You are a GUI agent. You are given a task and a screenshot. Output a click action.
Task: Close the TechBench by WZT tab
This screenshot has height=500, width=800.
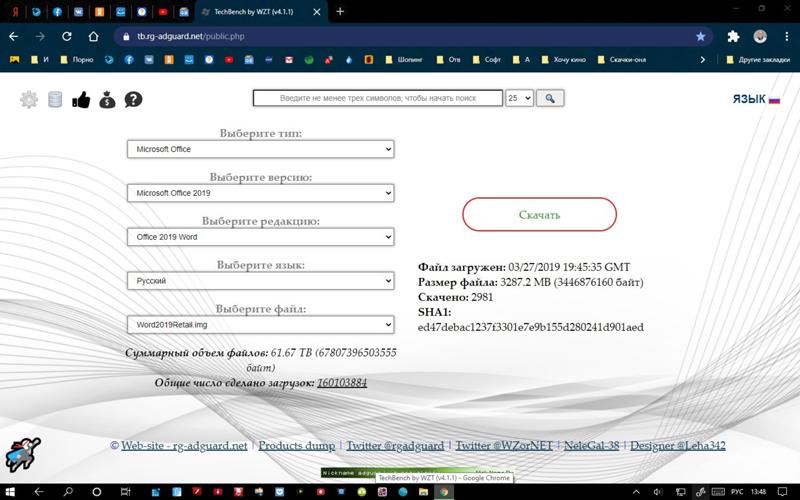[317, 11]
